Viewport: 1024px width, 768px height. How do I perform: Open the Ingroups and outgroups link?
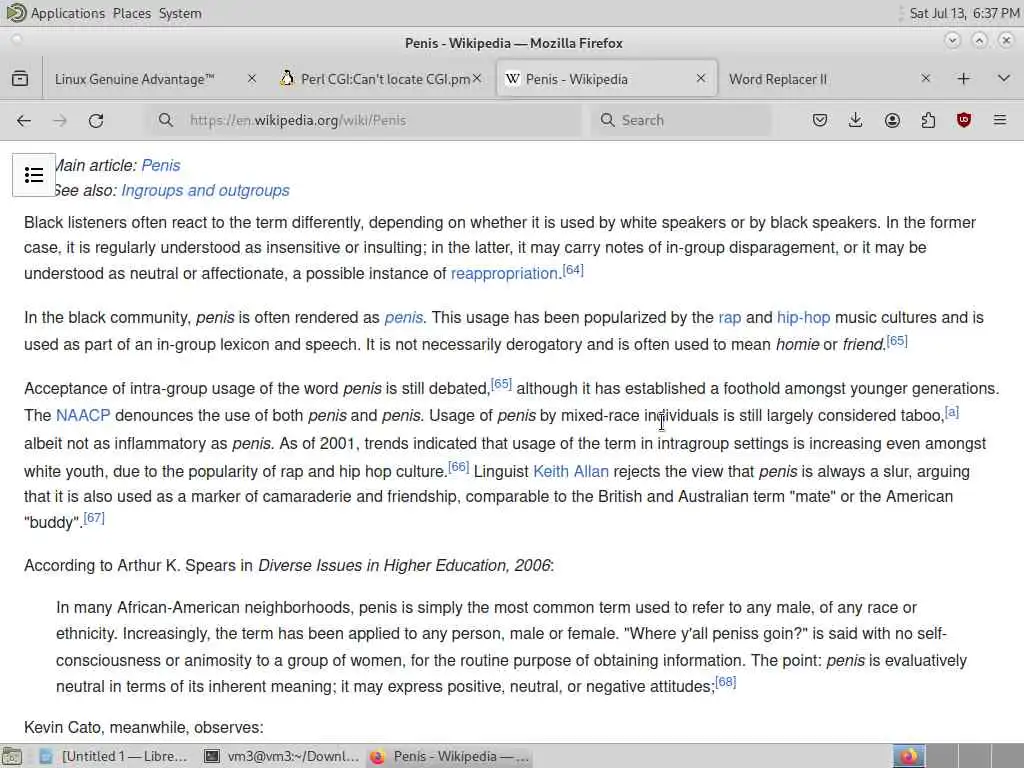205,191
